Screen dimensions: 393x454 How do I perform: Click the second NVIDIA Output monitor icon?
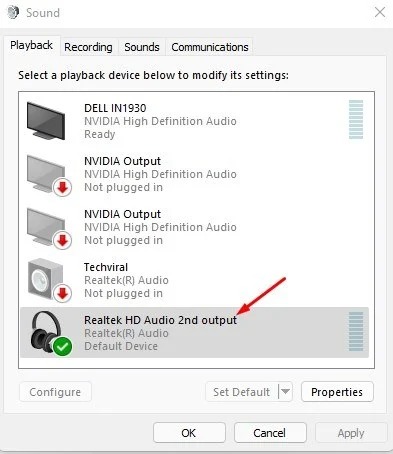tap(46, 227)
